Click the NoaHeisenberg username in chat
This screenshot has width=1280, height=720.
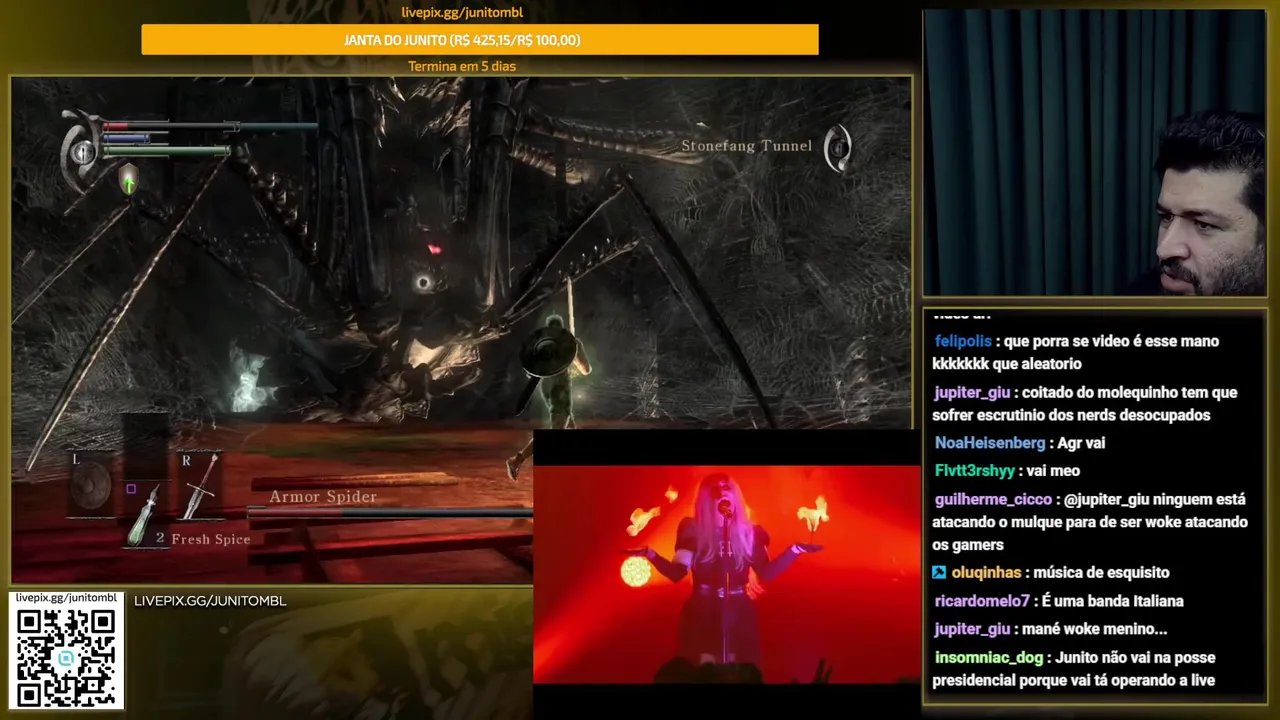tap(990, 443)
